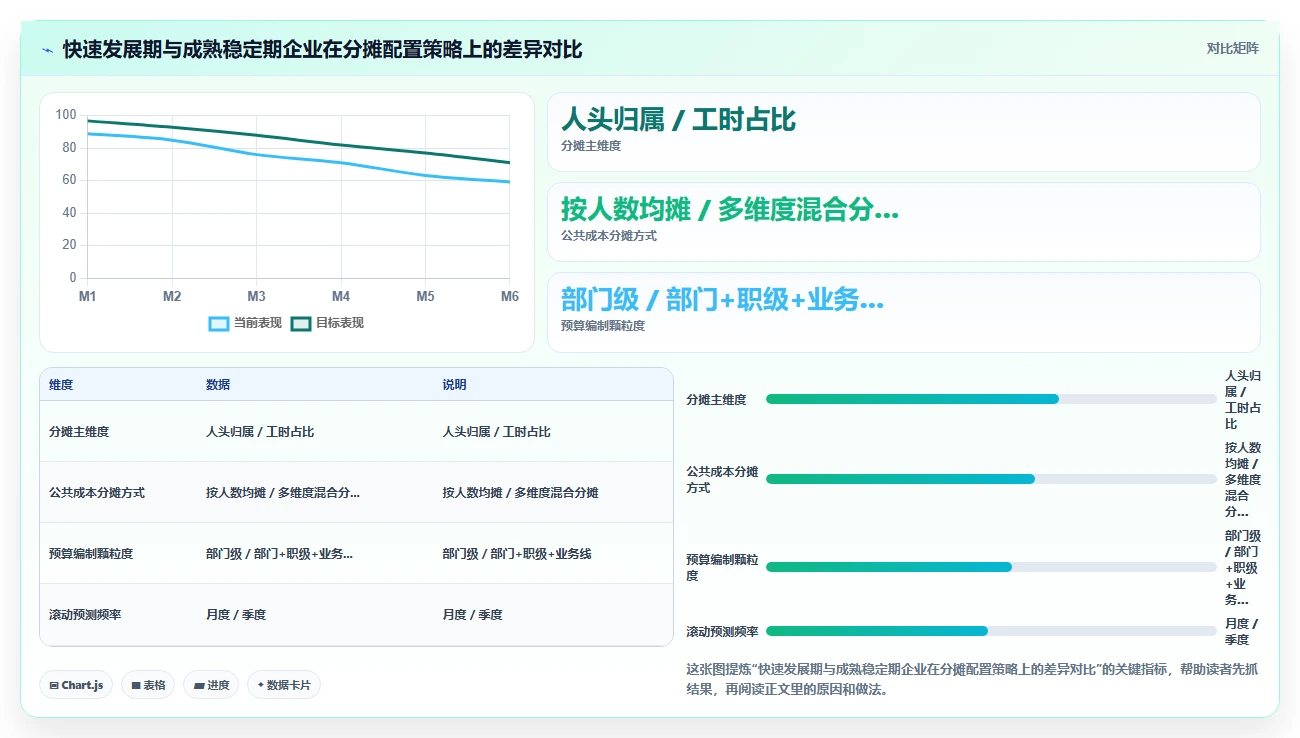Click the lightning icon beside the title
This screenshot has width=1300, height=738.
pos(47,50)
